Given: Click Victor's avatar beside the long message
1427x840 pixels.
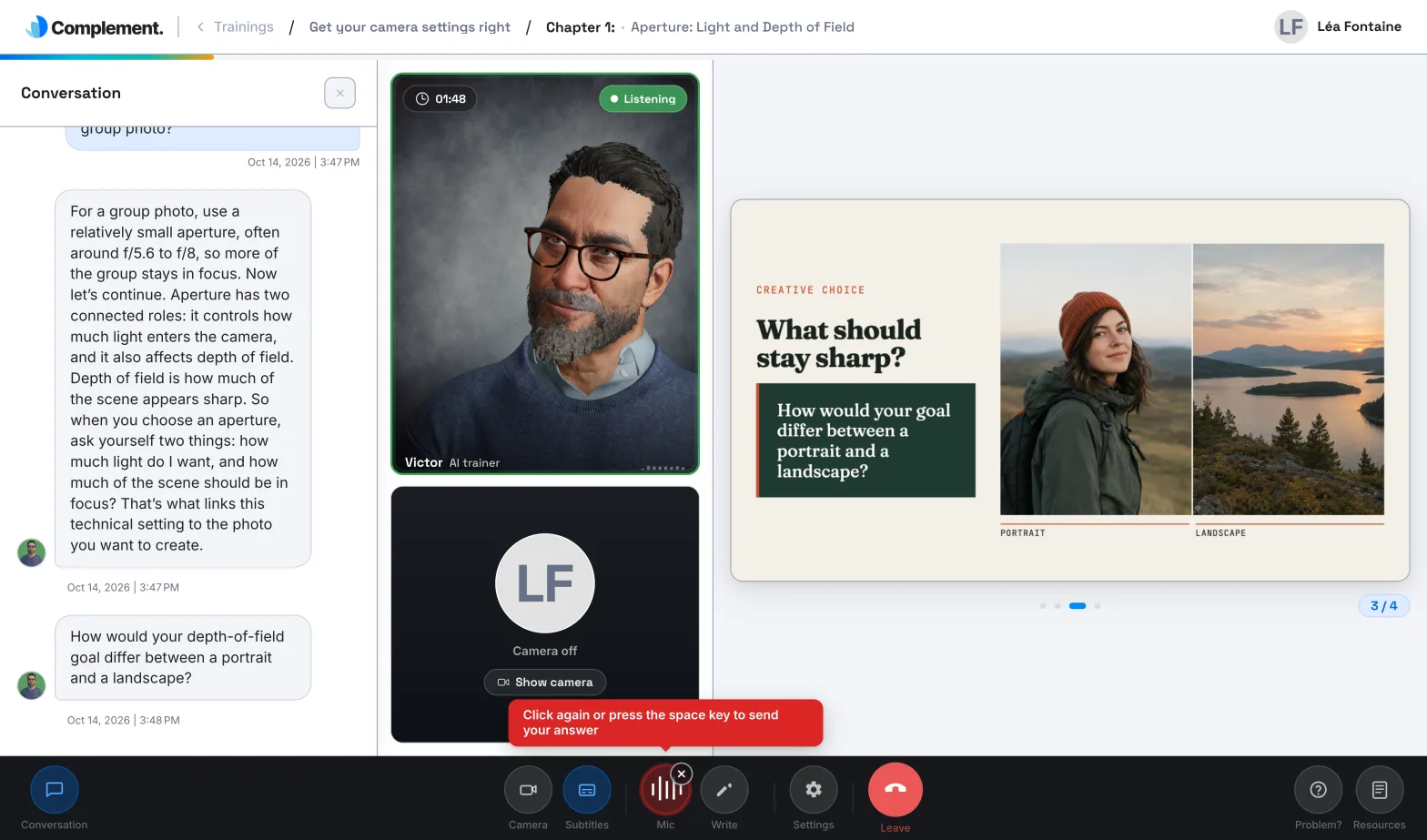Looking at the screenshot, I should click(32, 552).
